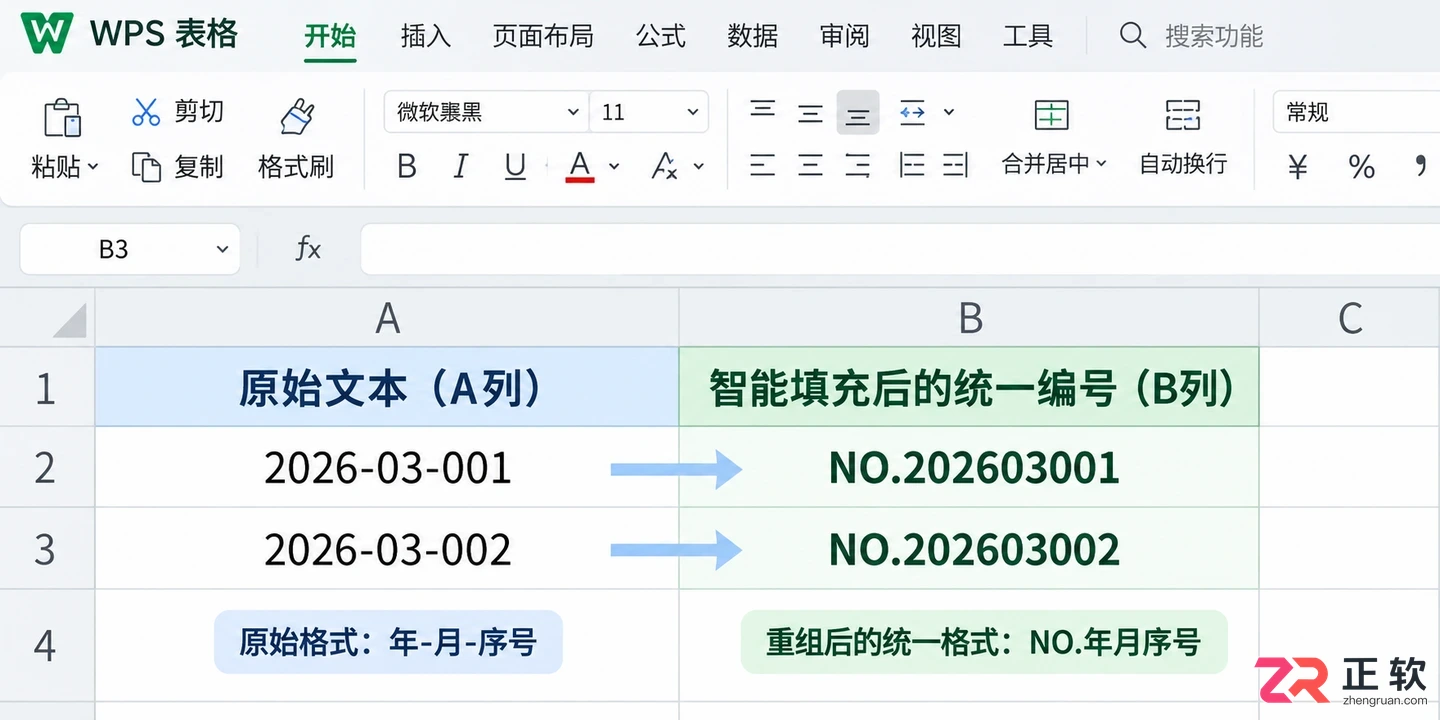Select cell containing NO.202603002

tap(969, 549)
